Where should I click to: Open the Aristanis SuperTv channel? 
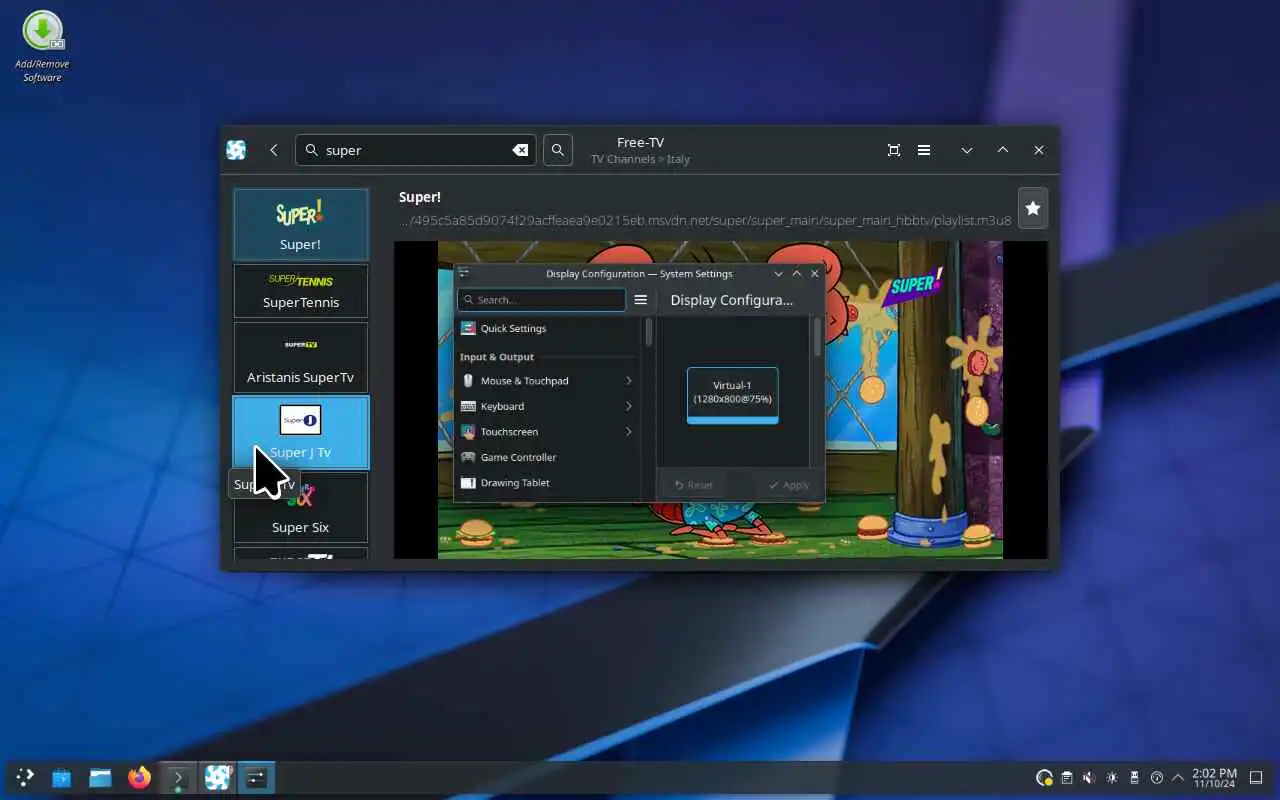point(301,357)
